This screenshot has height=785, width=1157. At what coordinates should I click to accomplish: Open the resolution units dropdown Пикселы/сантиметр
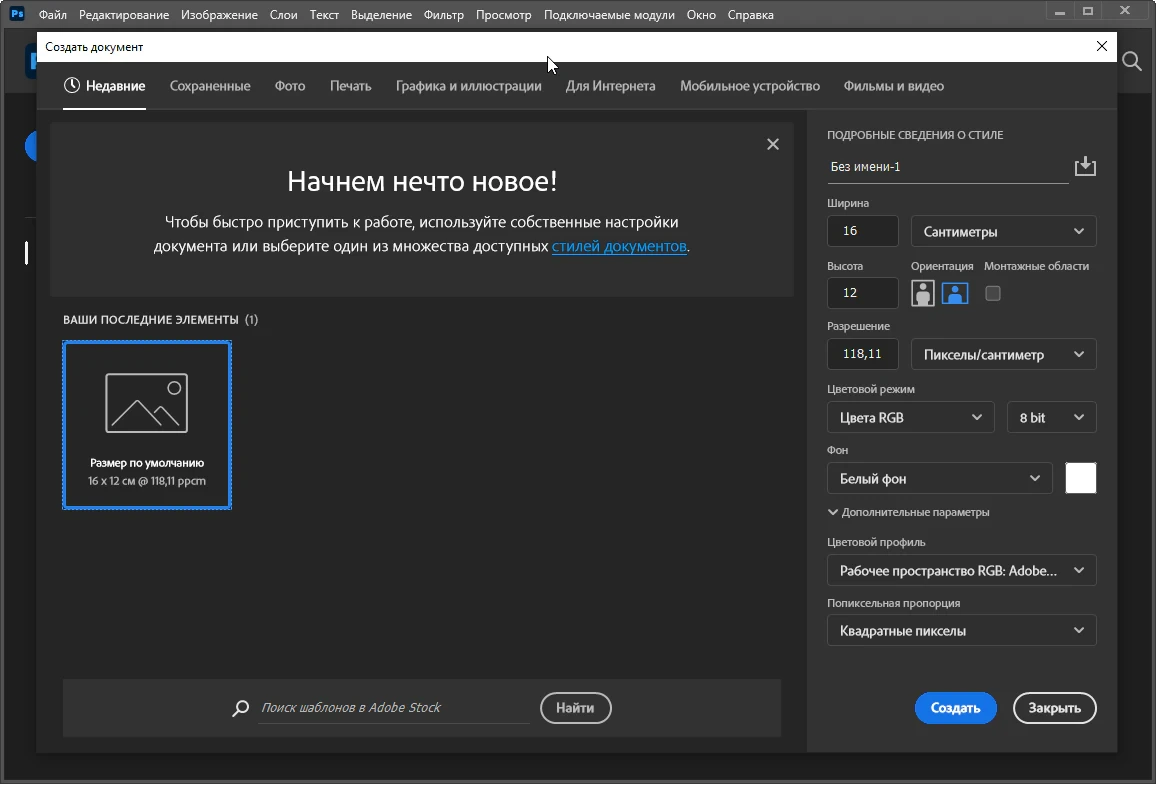1004,355
